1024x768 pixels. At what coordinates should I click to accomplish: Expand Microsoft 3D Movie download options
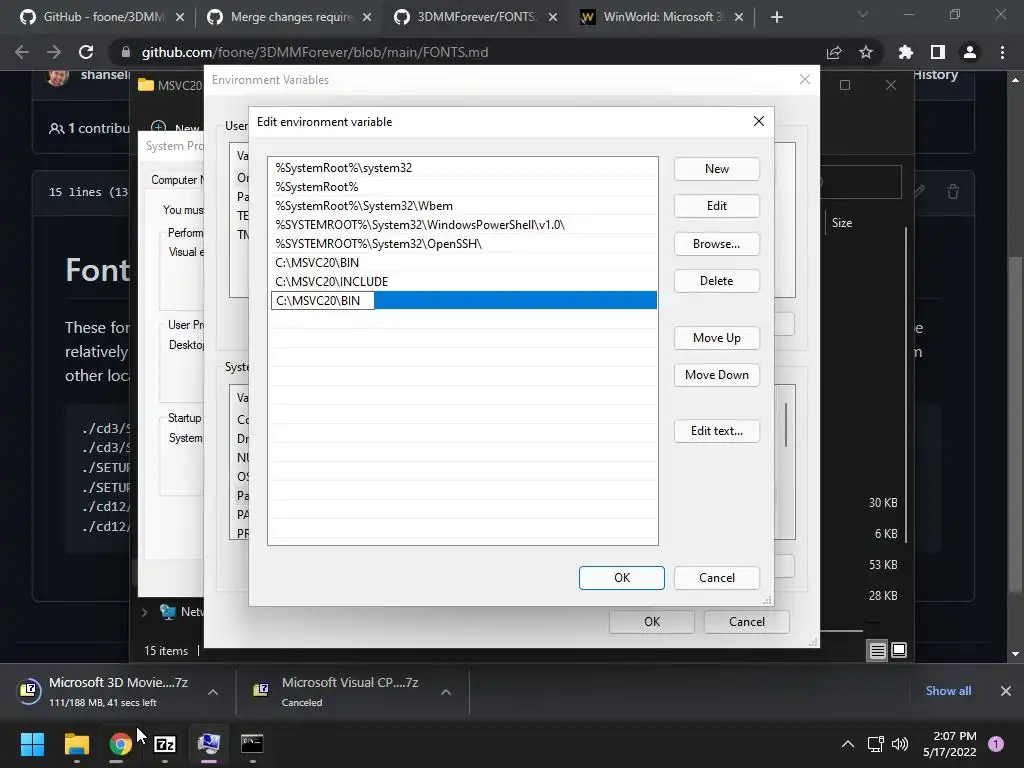[x=213, y=692]
